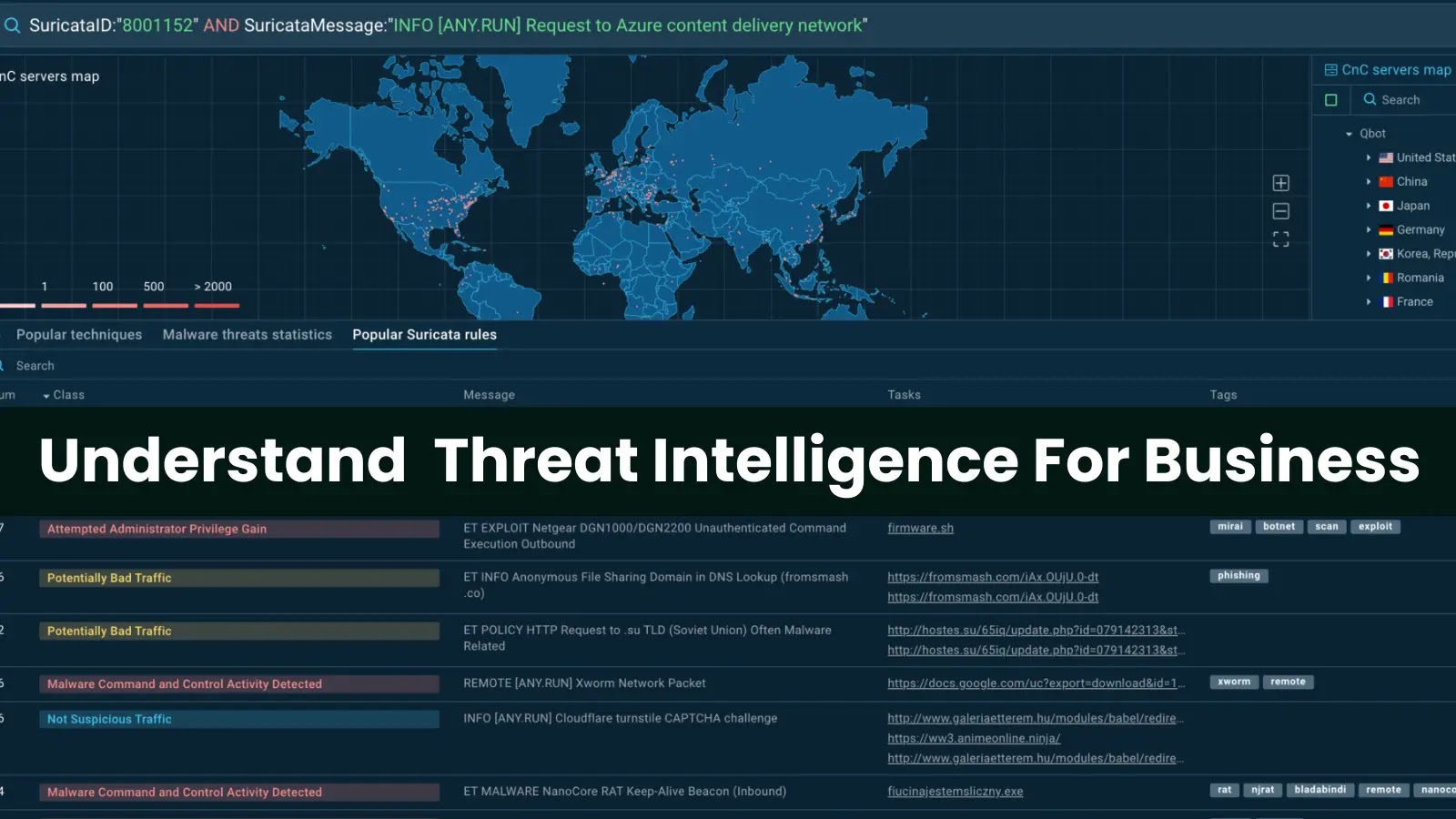
Task: Expand the United States tree entry
Action: [1368, 157]
